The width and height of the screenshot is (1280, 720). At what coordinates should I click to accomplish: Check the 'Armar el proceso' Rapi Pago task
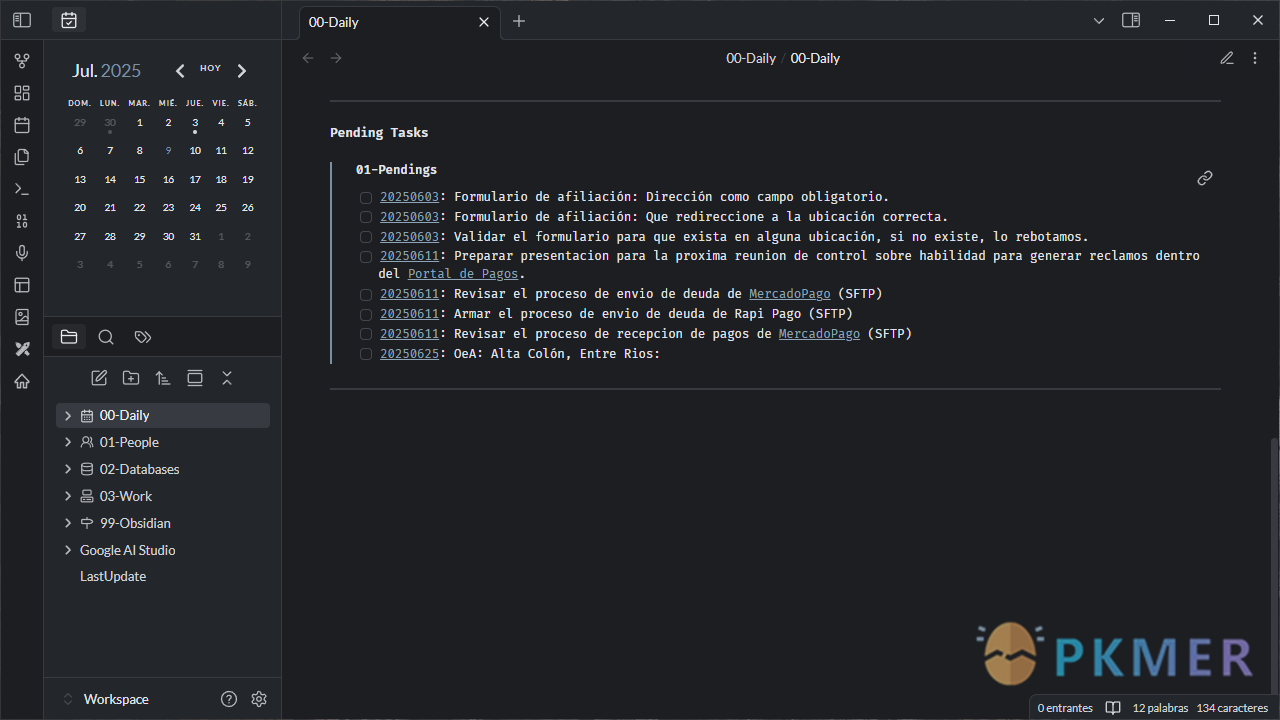pyautogui.click(x=366, y=315)
